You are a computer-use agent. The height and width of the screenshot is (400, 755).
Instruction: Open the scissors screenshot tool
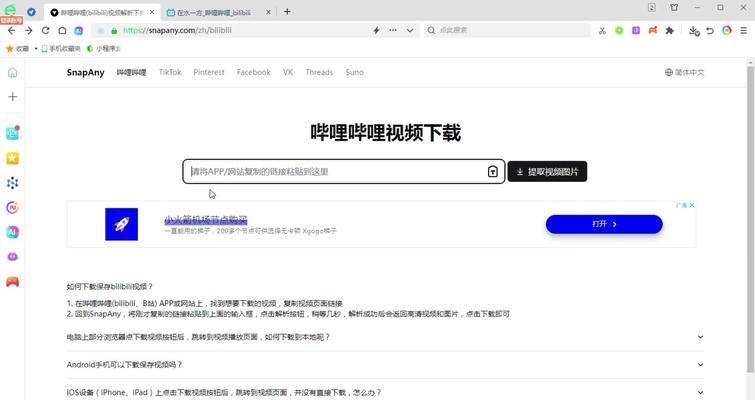[602, 30]
